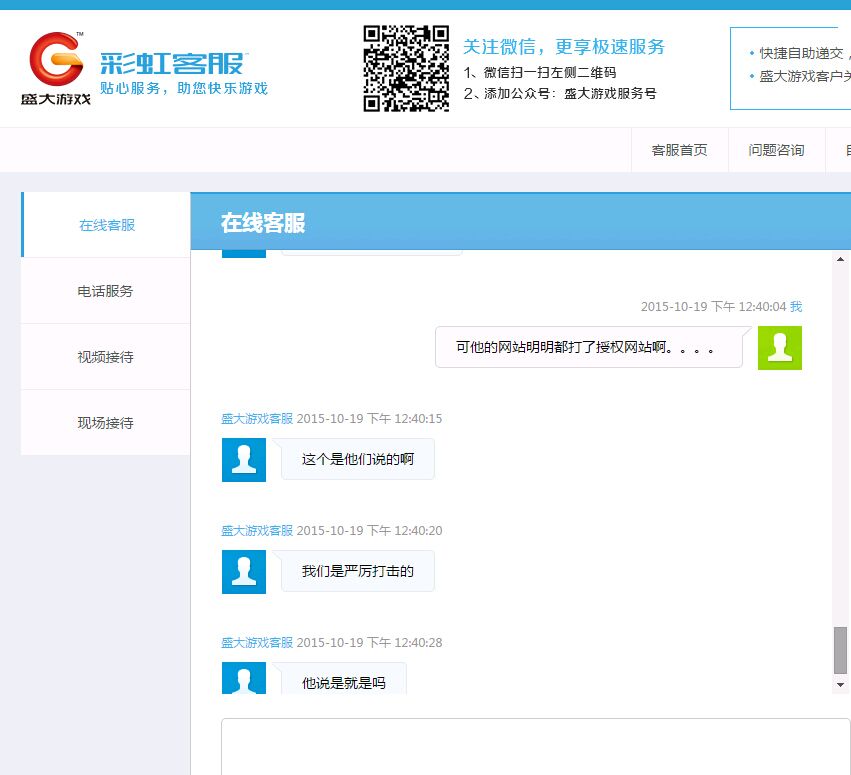Click the Shanda Games logo
Viewport: 851px width, 775px height.
click(x=56, y=68)
